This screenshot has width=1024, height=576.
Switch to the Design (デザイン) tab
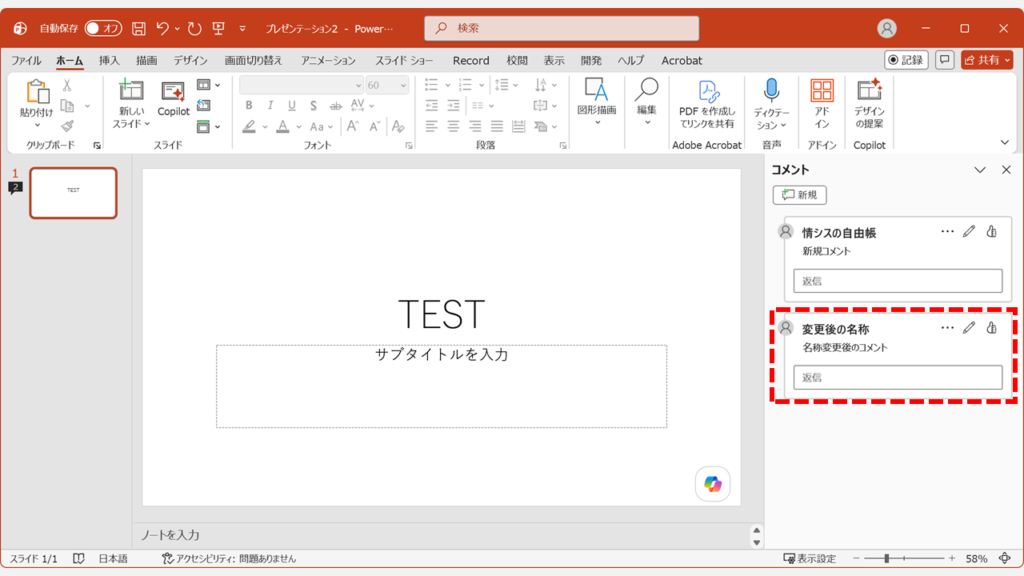[190, 60]
